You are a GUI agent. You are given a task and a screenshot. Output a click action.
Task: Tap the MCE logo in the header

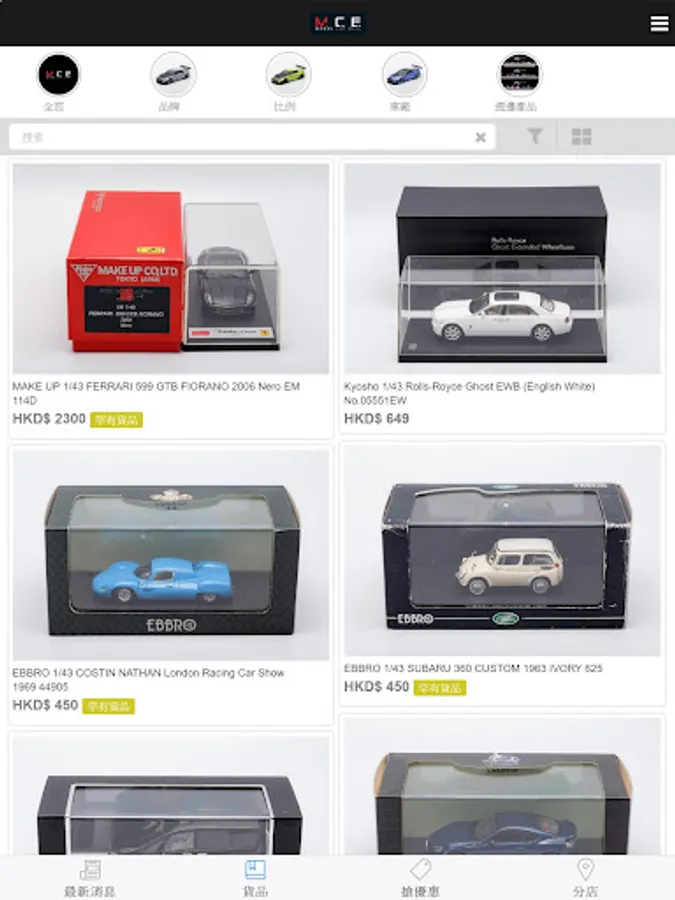point(338,23)
